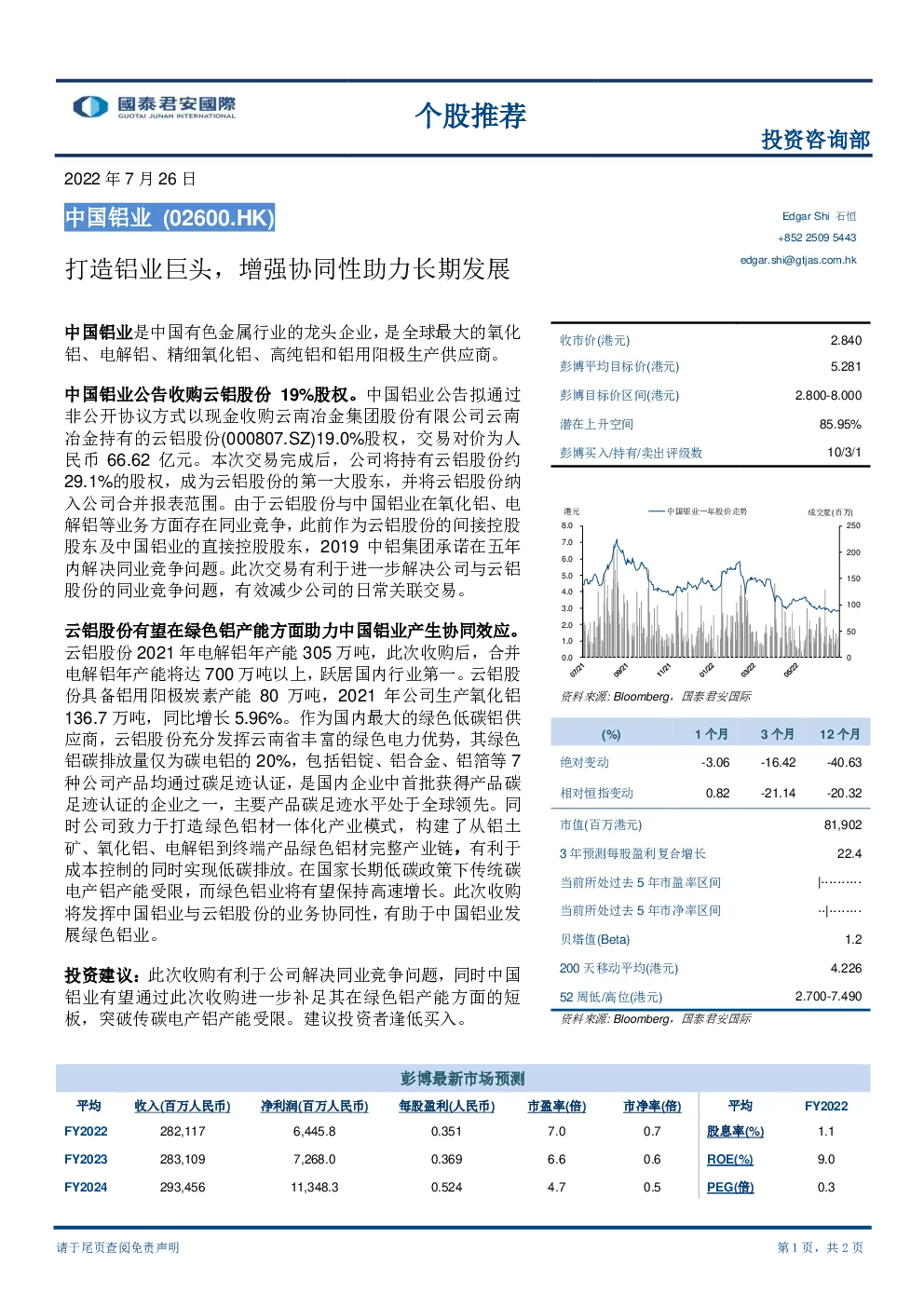
Task: Click the FY2023 EPS value 0.369
Action: (447, 1160)
